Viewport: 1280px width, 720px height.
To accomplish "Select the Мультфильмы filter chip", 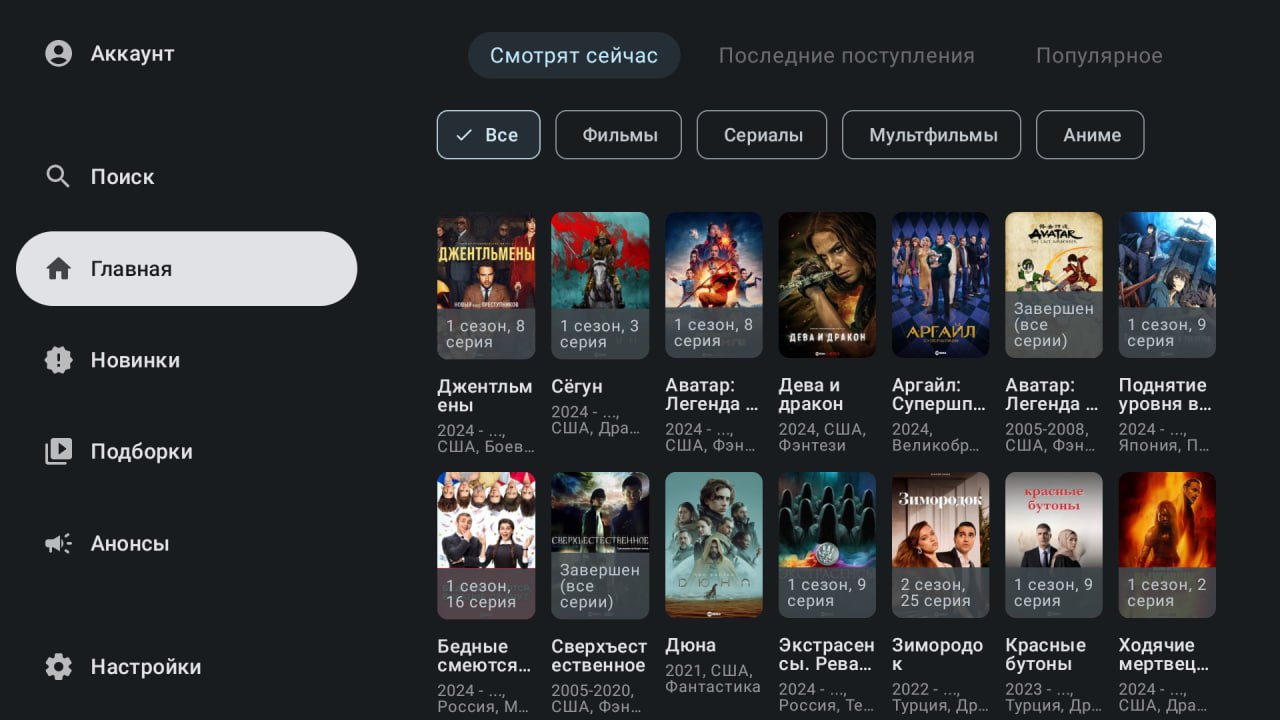I will tap(932, 135).
